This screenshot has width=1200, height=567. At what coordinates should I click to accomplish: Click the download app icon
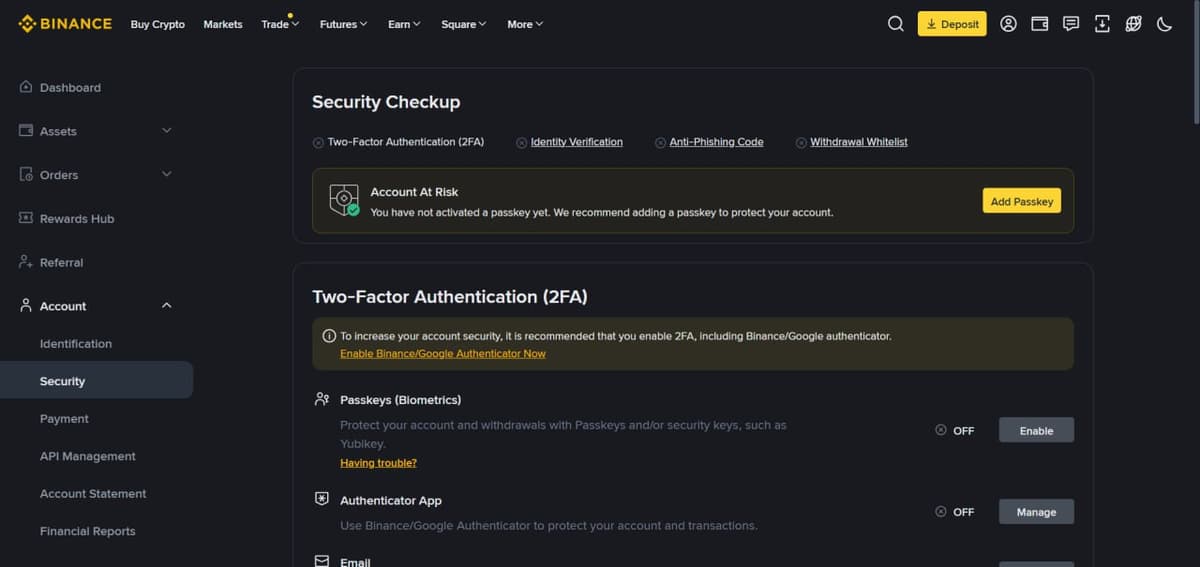(1102, 24)
